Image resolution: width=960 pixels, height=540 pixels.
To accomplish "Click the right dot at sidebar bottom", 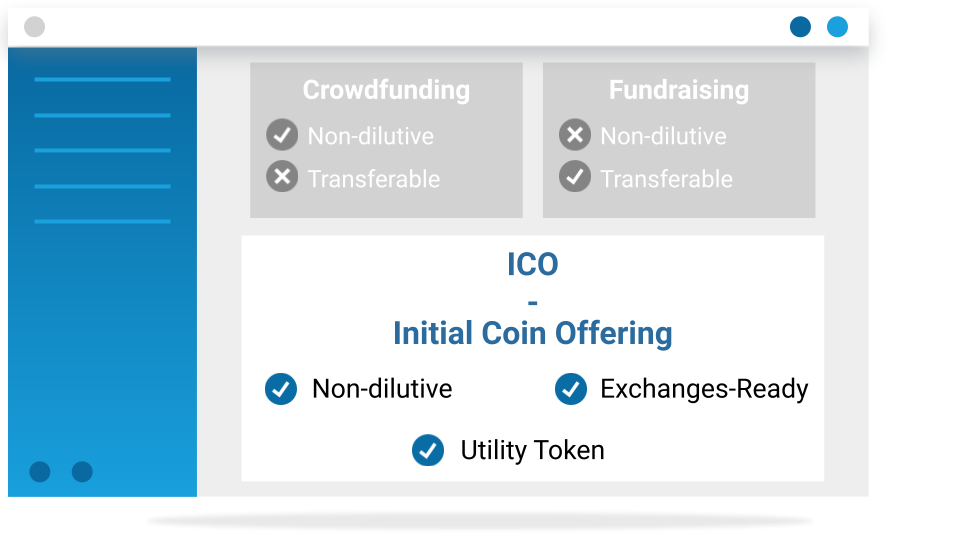I will click(x=82, y=472).
